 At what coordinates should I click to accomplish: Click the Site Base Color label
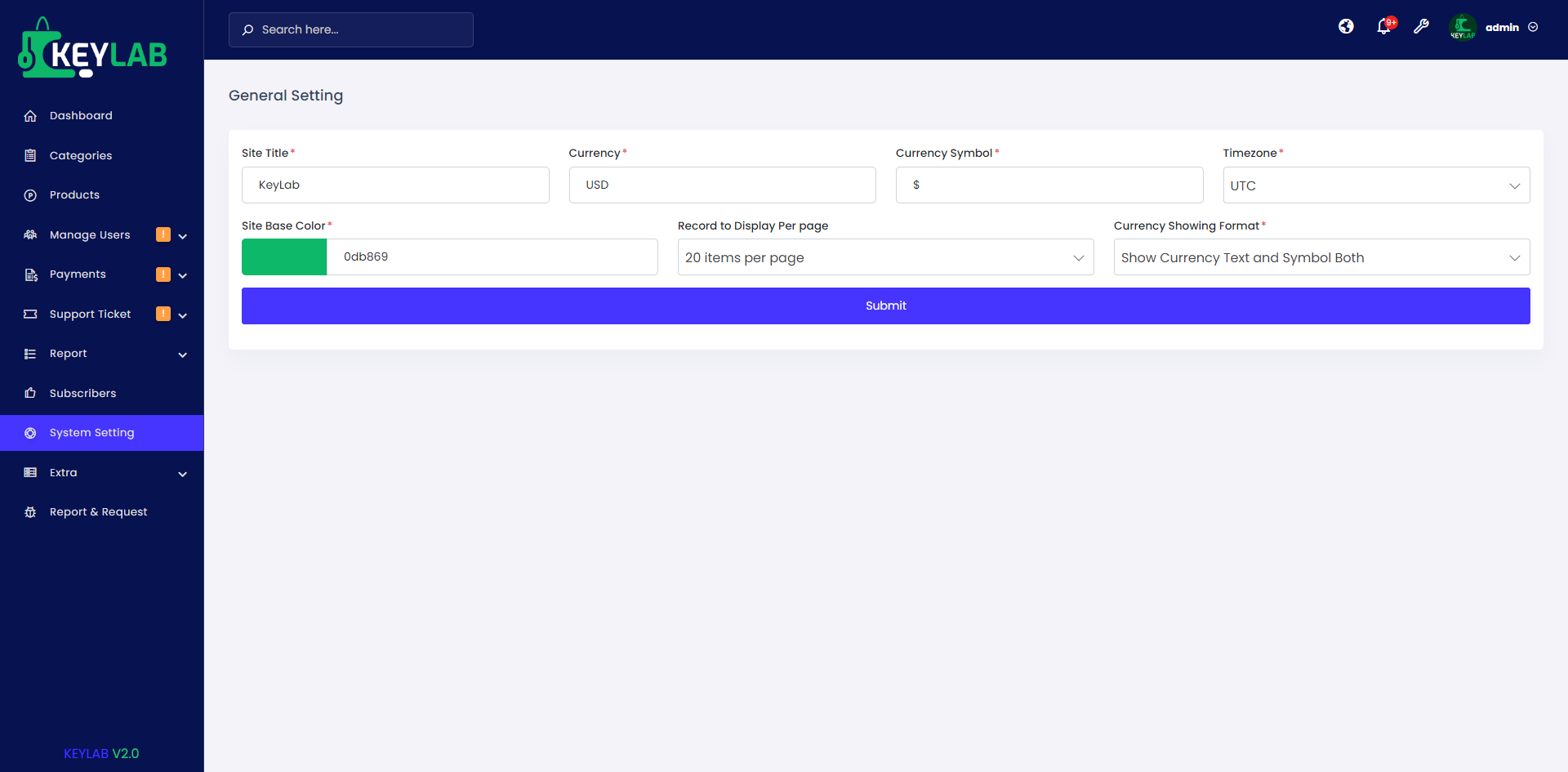tap(283, 225)
